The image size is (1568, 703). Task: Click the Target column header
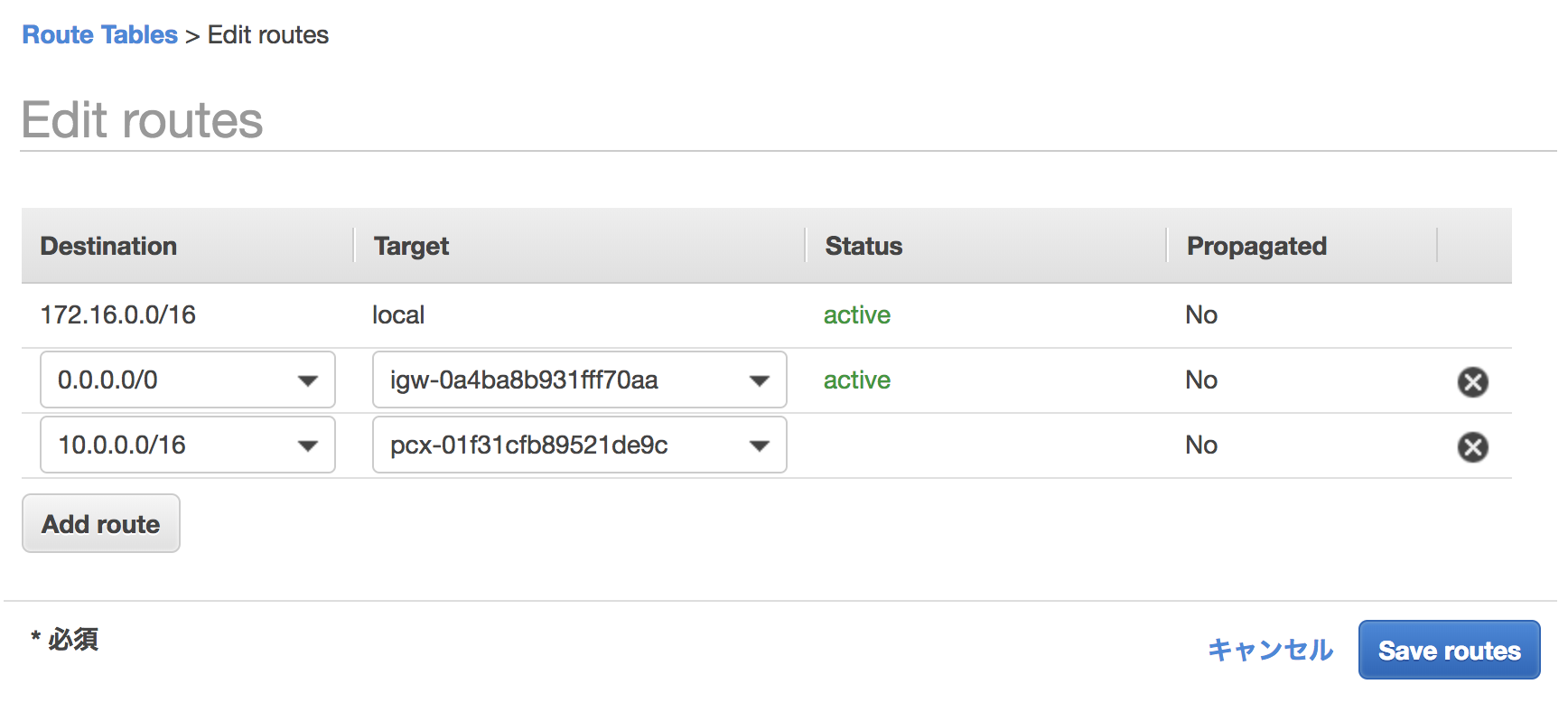[x=411, y=246]
